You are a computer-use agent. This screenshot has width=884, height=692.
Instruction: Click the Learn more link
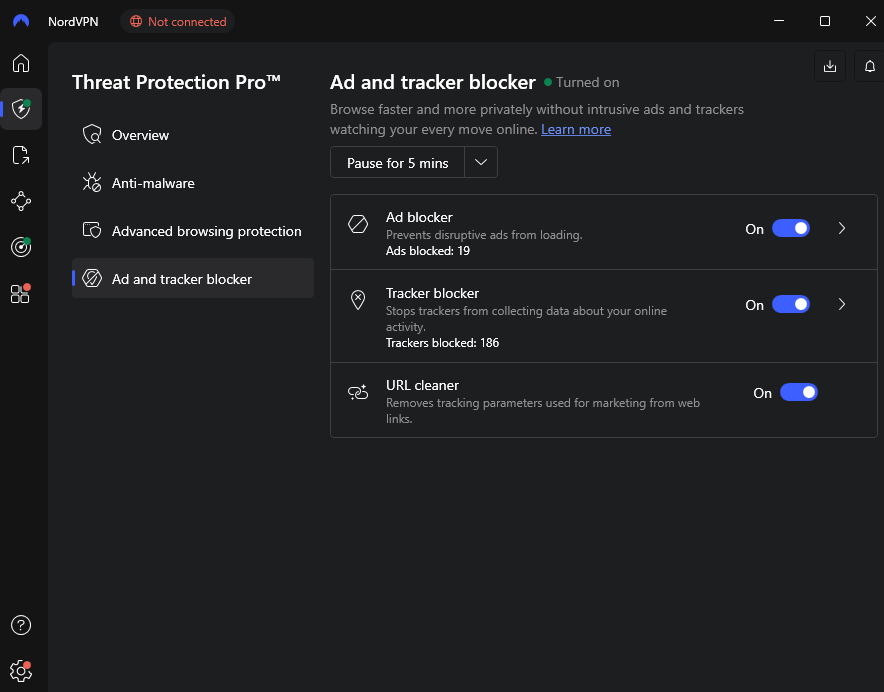click(x=576, y=129)
